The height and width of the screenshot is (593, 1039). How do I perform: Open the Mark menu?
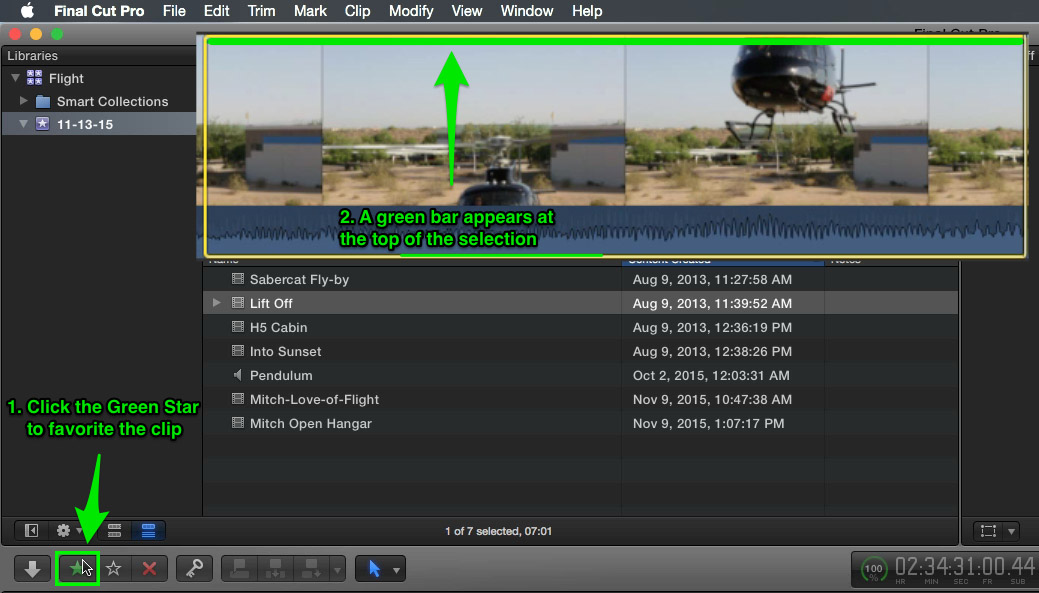pyautogui.click(x=311, y=11)
